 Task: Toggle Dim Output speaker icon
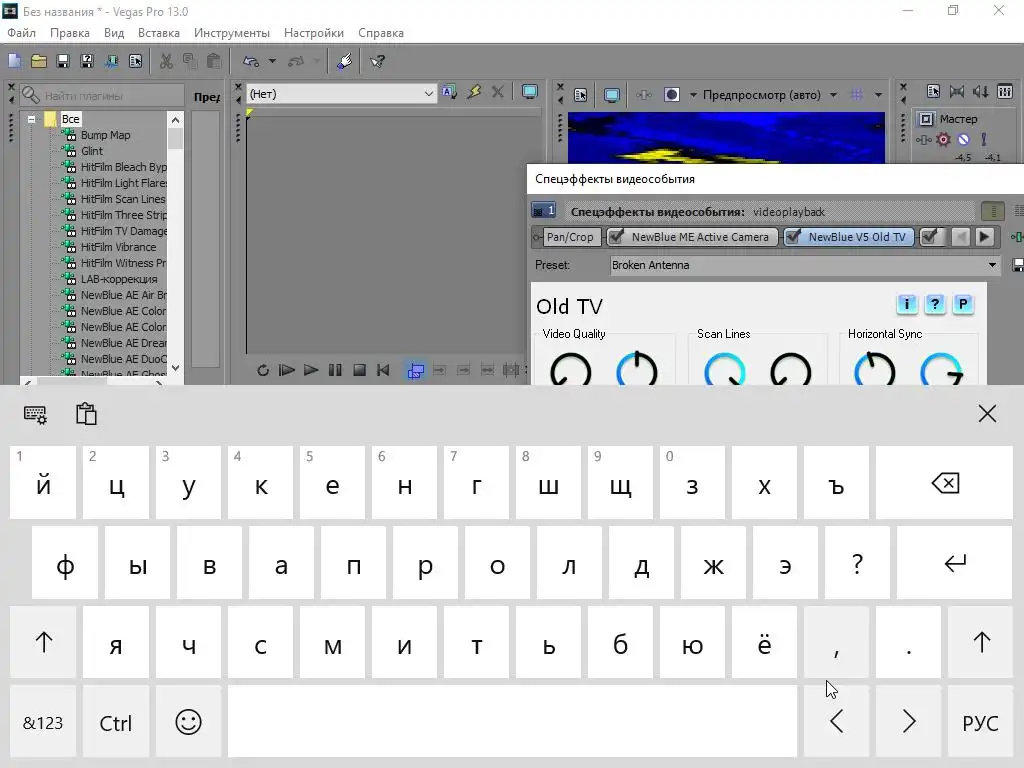coord(981,91)
